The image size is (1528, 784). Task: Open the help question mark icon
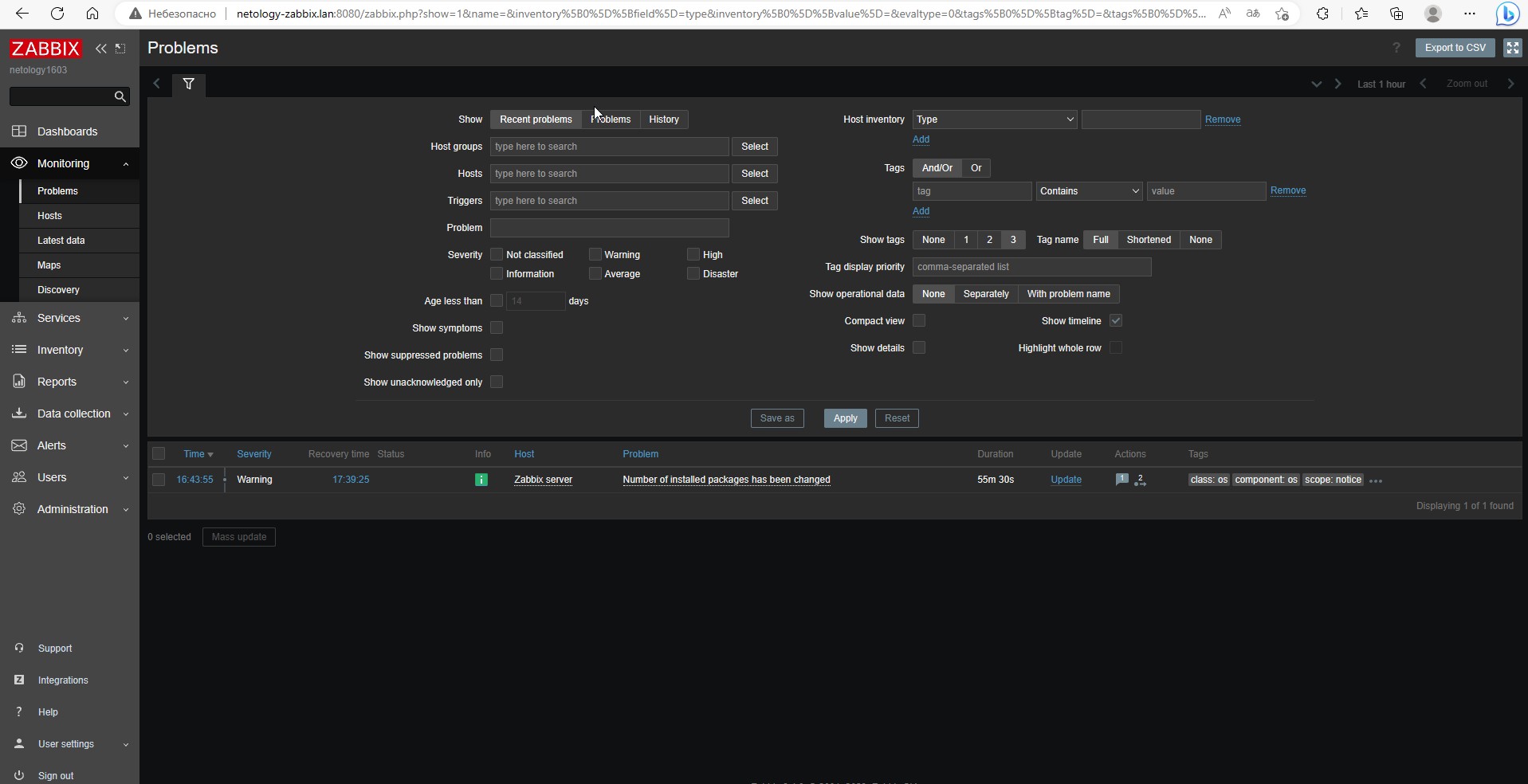click(1396, 48)
